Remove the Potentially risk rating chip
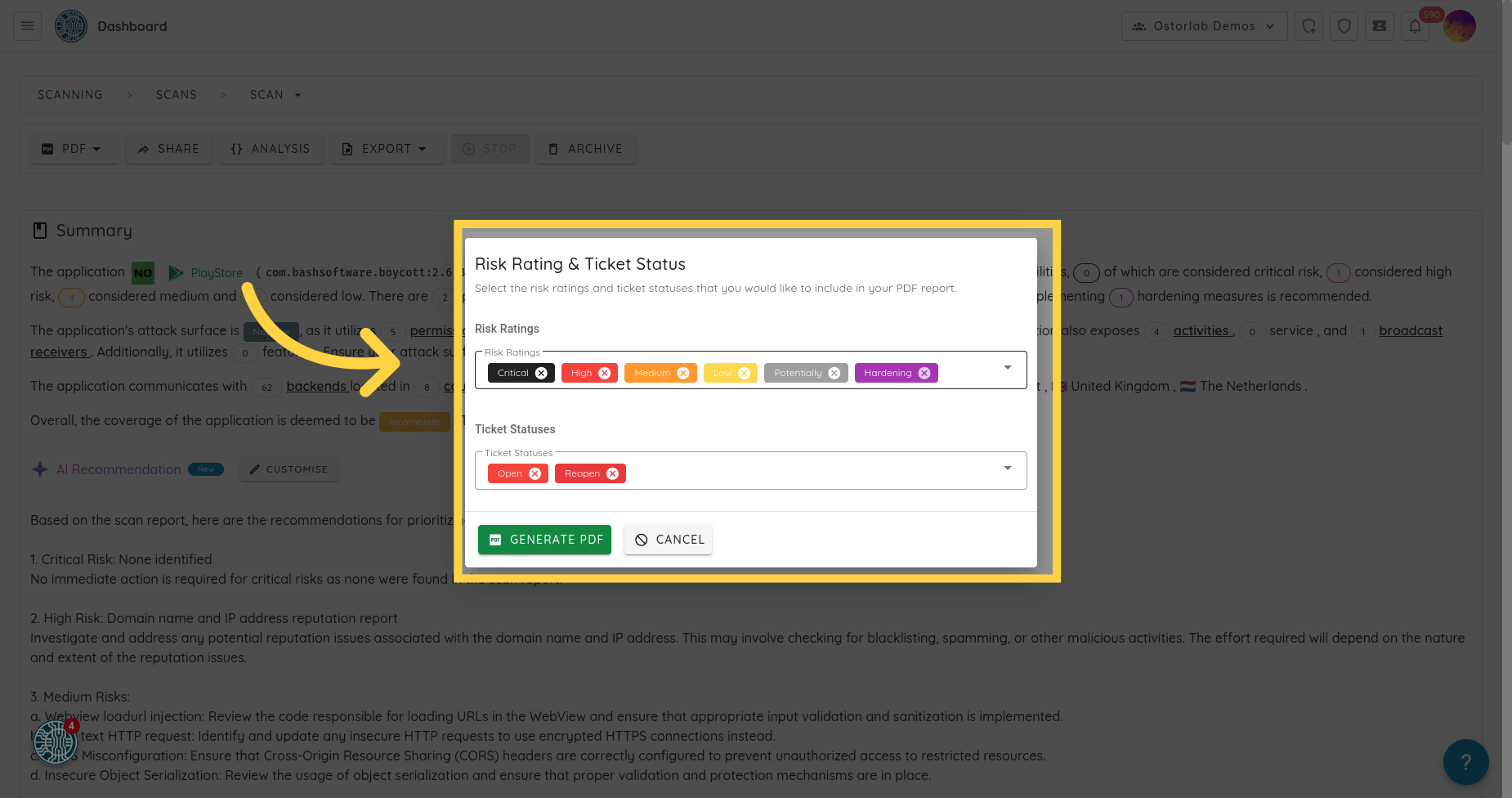 click(834, 373)
